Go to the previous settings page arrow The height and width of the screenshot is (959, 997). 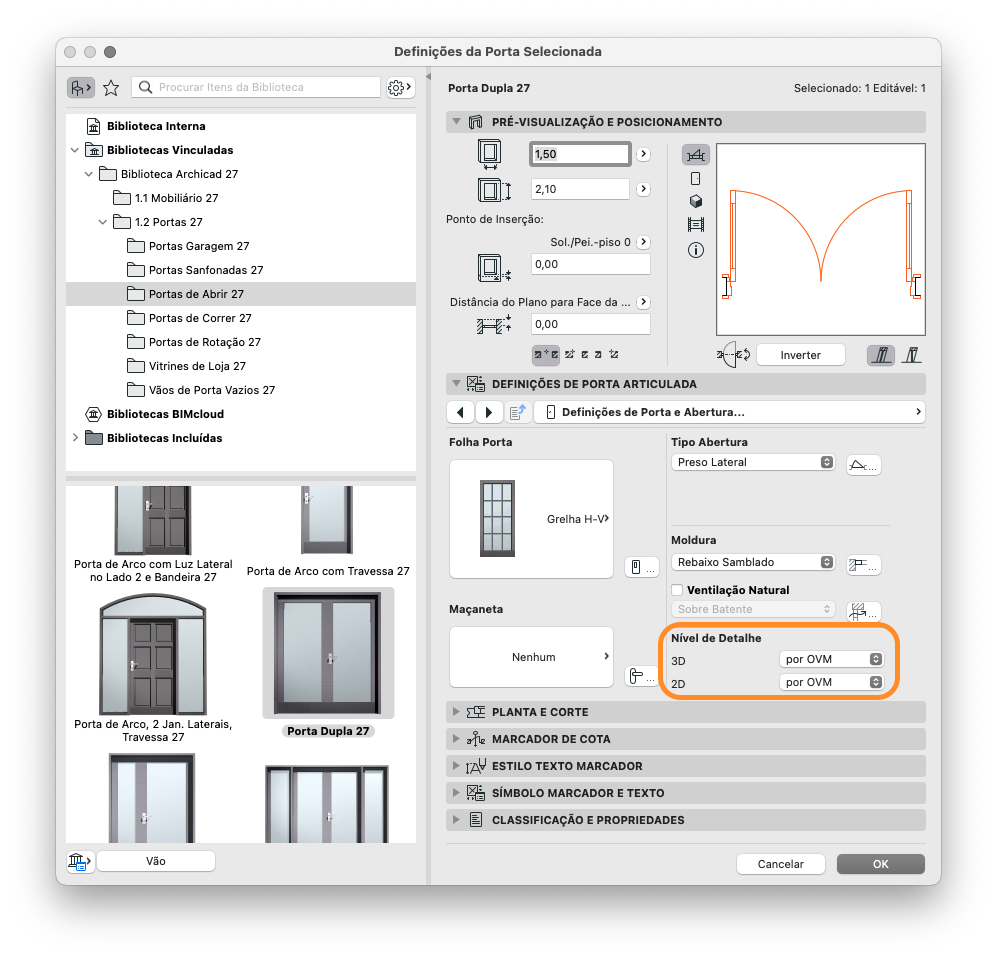460,412
